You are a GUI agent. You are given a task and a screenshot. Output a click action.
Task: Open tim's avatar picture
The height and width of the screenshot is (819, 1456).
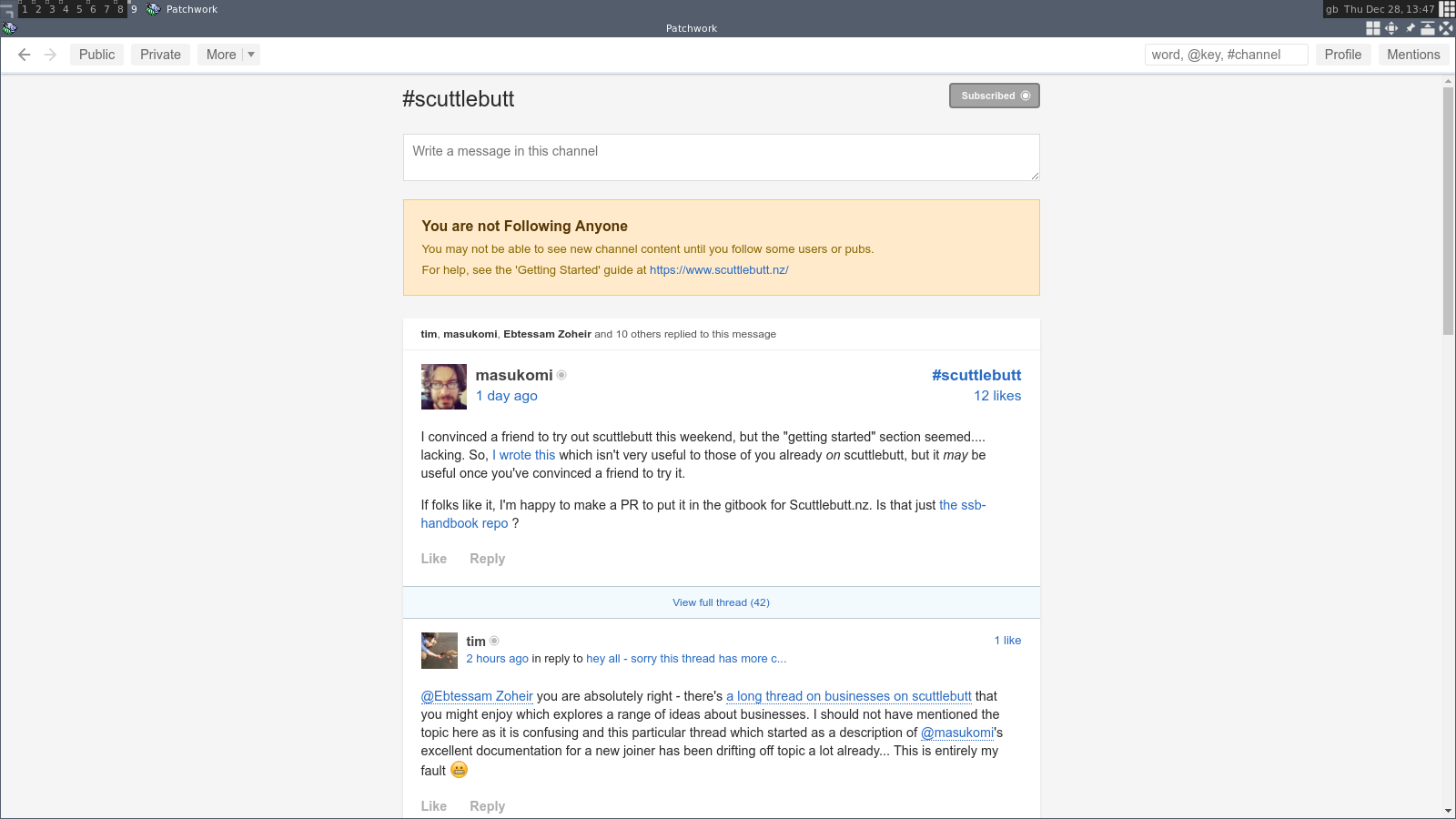coord(440,651)
